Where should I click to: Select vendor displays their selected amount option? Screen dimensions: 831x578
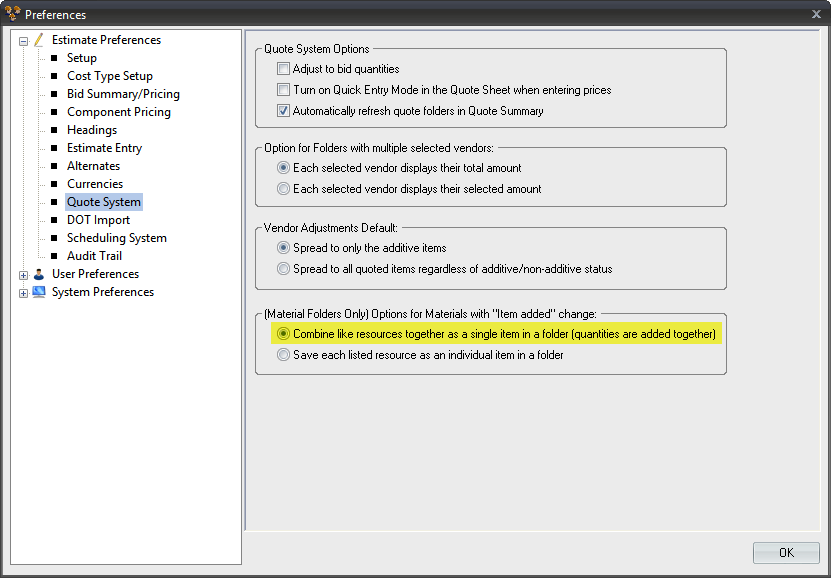pyautogui.click(x=284, y=189)
